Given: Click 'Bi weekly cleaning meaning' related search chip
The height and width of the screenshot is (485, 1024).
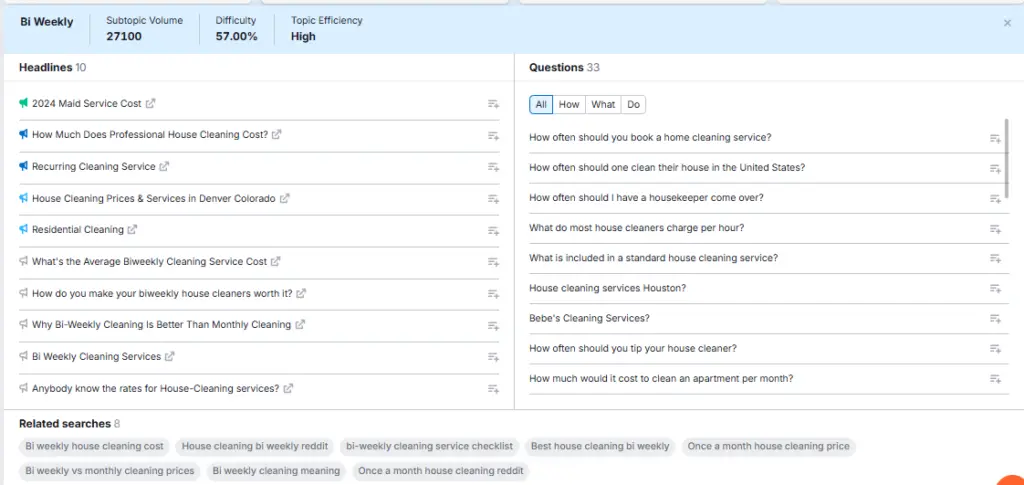Looking at the screenshot, I should (276, 471).
